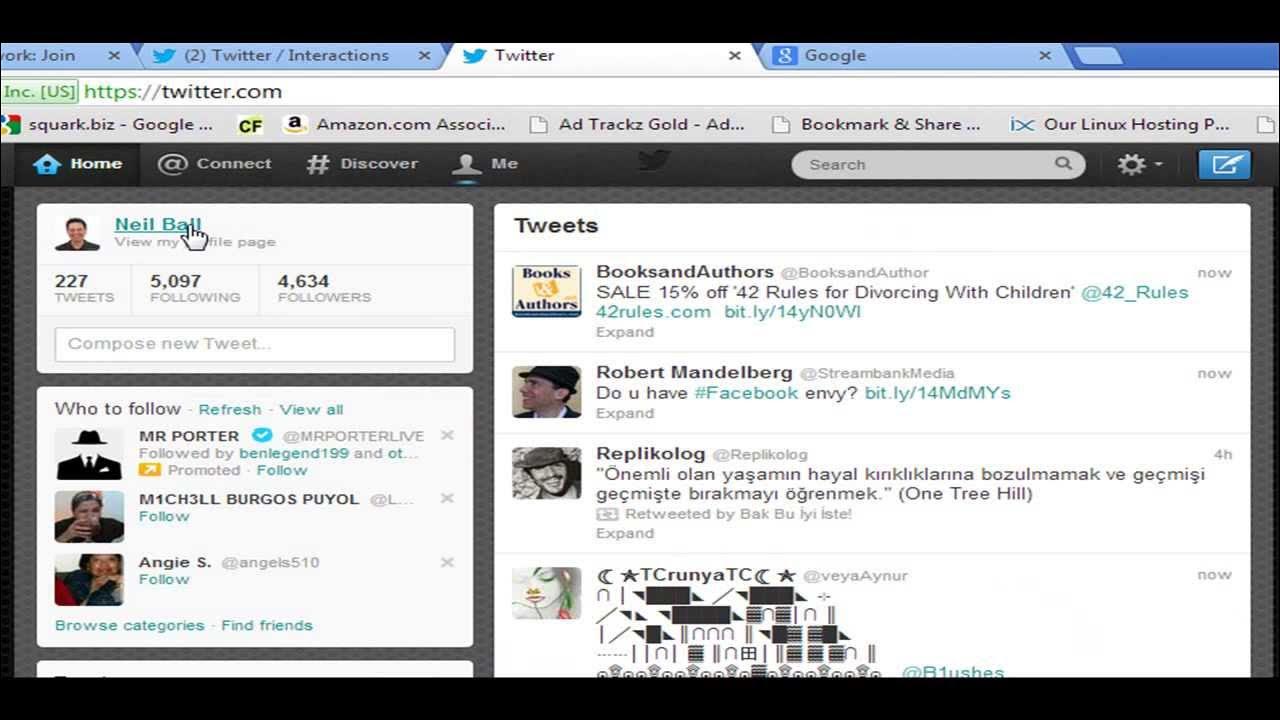
Task: Open Neil Ball profile link
Action: 158,224
